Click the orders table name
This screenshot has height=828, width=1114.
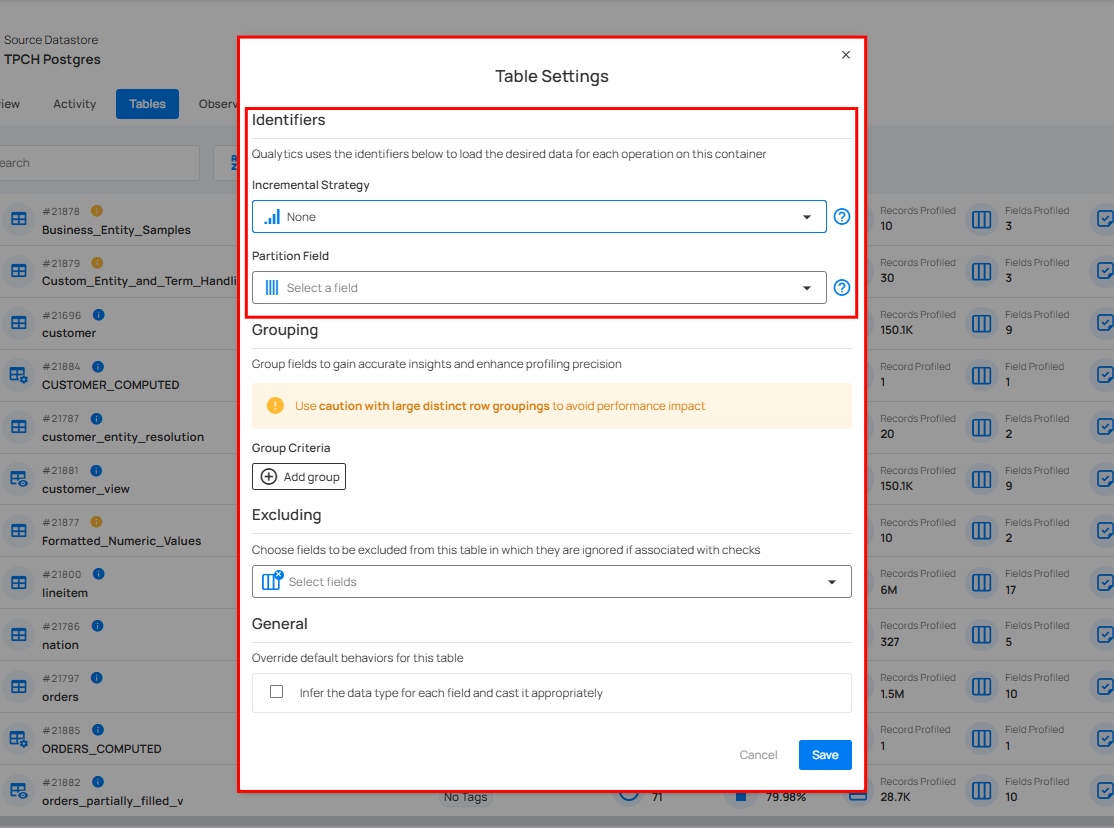60,697
